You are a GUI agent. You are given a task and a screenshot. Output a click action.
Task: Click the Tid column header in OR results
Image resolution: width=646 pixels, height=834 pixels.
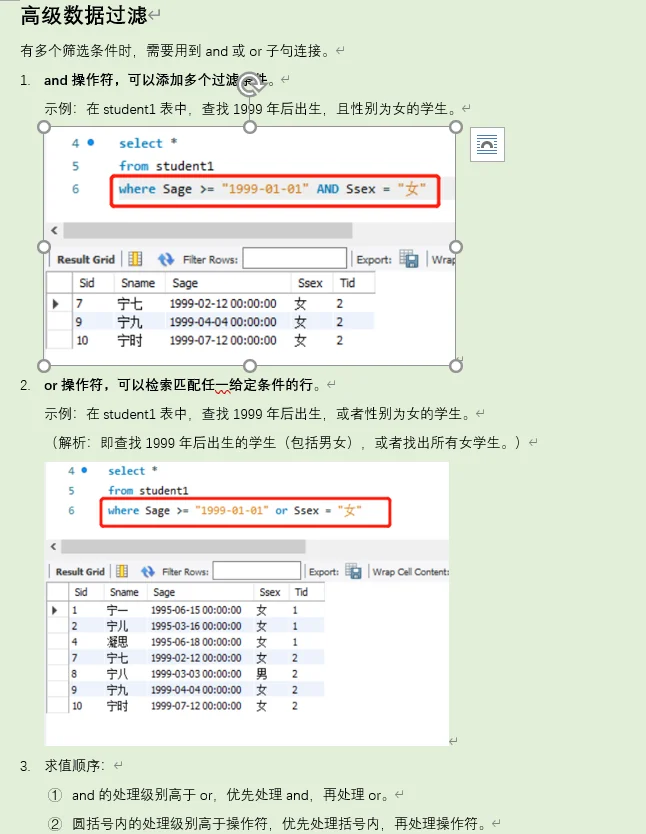(x=301, y=592)
